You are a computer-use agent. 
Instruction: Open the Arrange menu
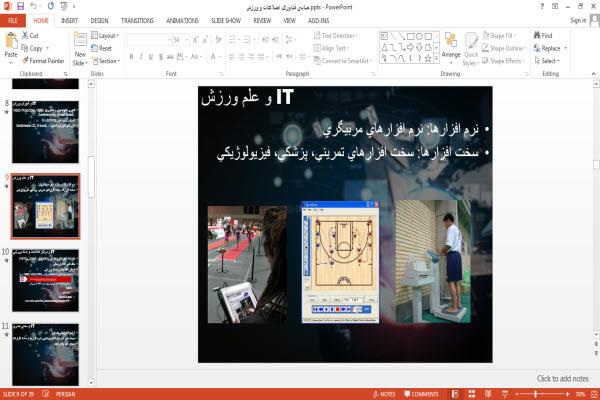tap(451, 49)
